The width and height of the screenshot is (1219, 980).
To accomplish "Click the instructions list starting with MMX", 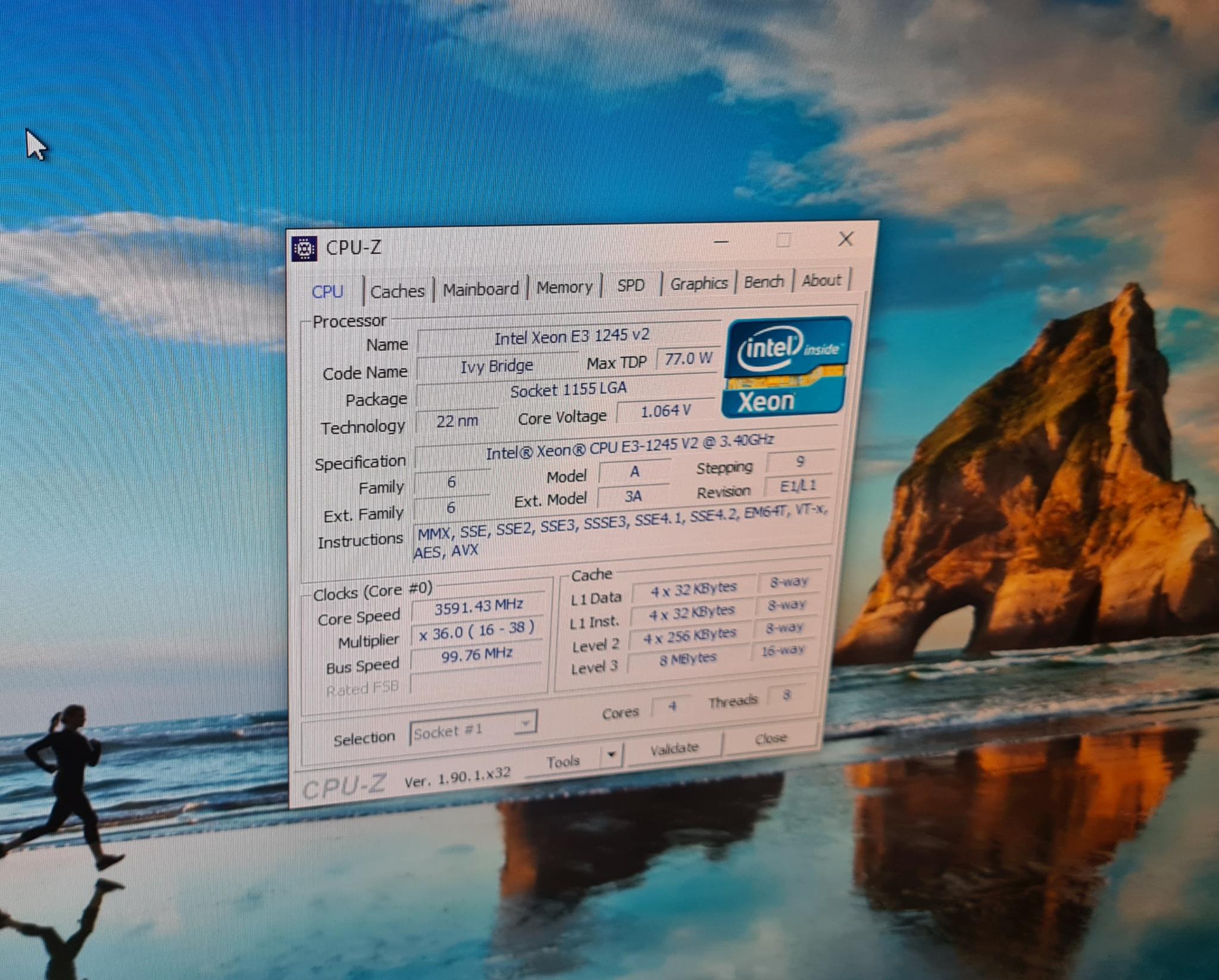I will [x=621, y=533].
